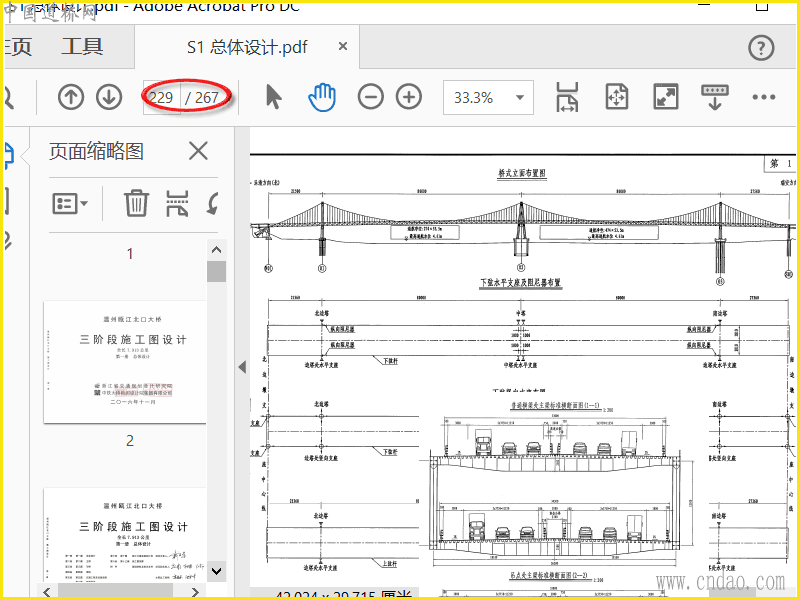Viewport: 800px width, 600px height.
Task: Open thumbnail options menu dropdown
Action: point(70,204)
